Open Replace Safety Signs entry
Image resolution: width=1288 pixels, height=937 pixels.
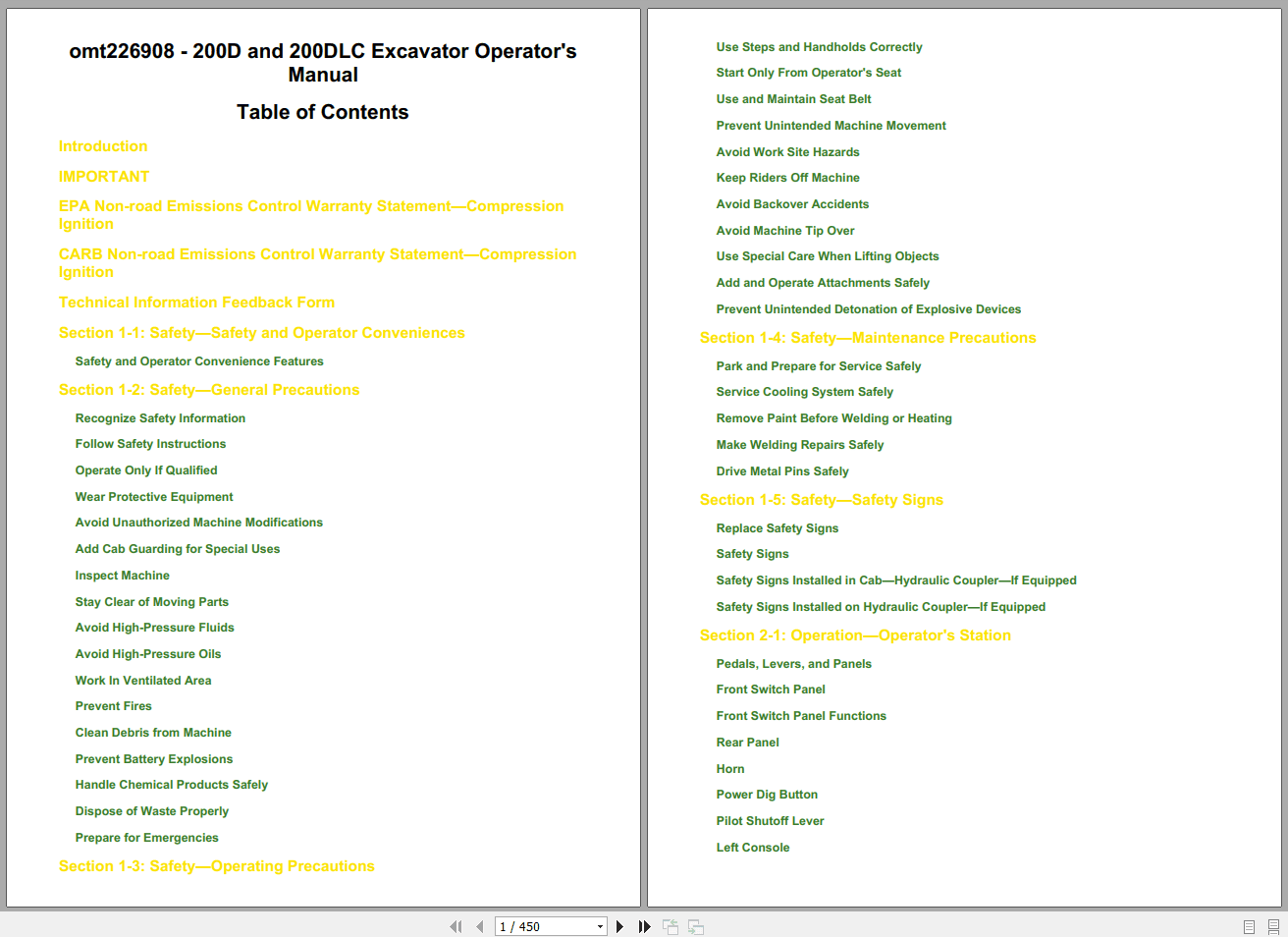click(x=778, y=528)
